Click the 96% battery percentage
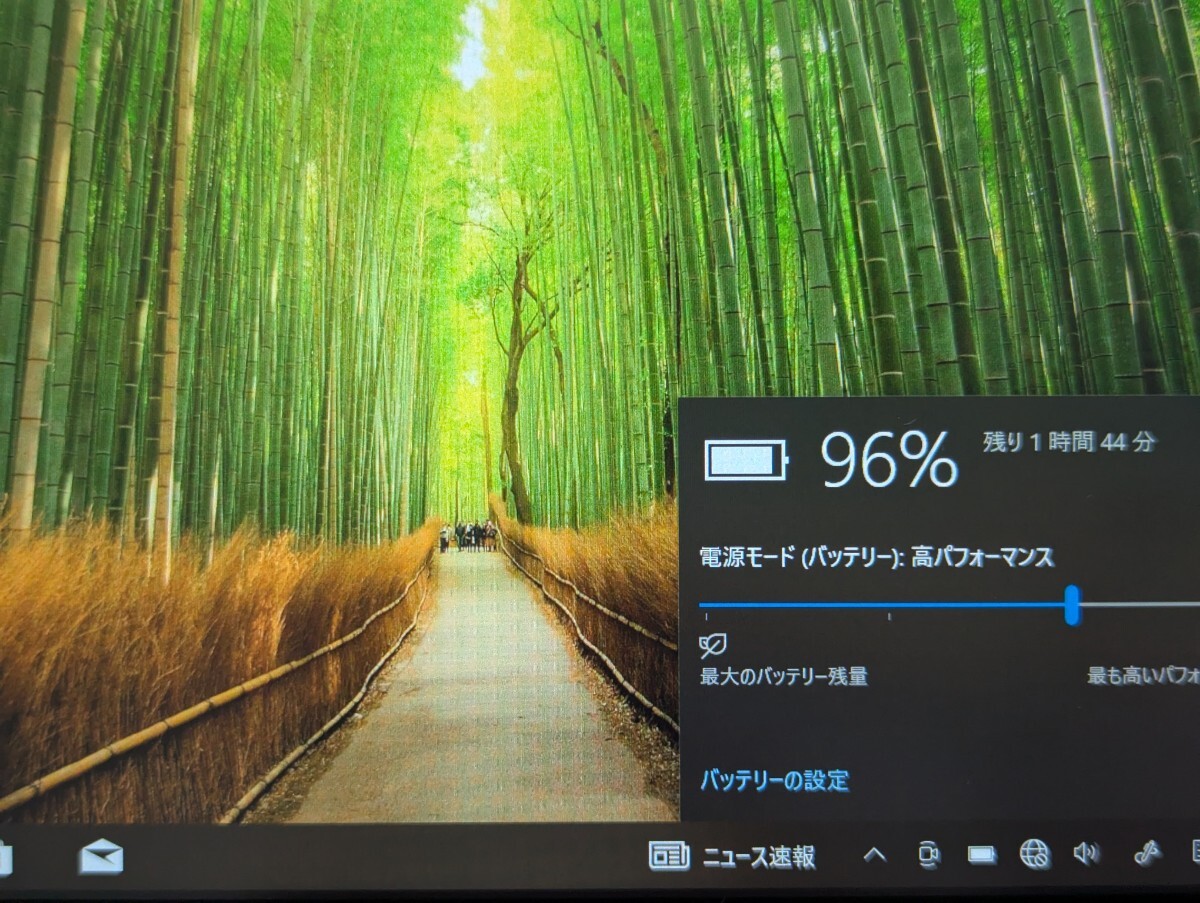The width and height of the screenshot is (1200, 903). click(x=889, y=460)
